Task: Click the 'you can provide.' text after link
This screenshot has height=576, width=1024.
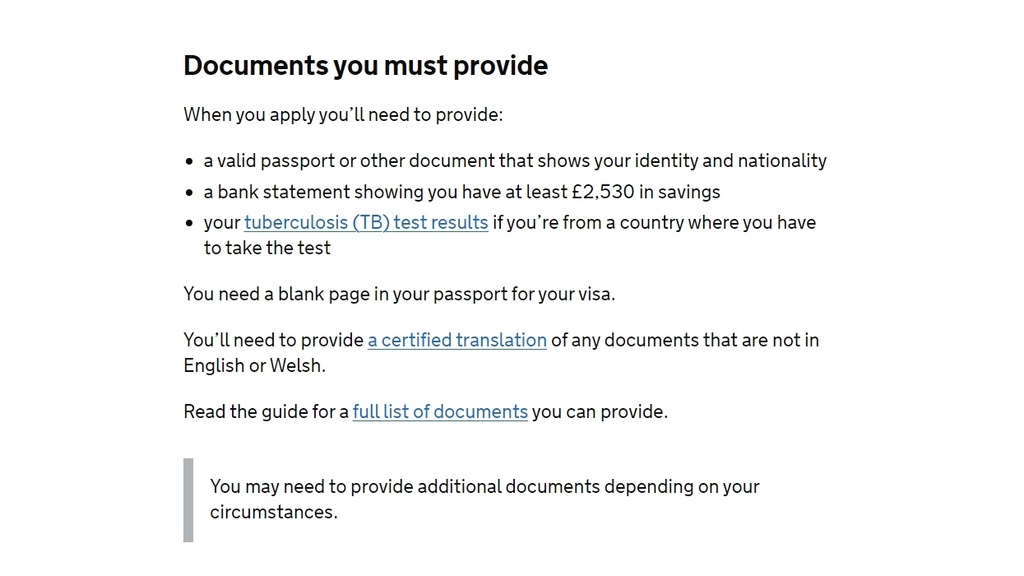Action: coord(600,411)
